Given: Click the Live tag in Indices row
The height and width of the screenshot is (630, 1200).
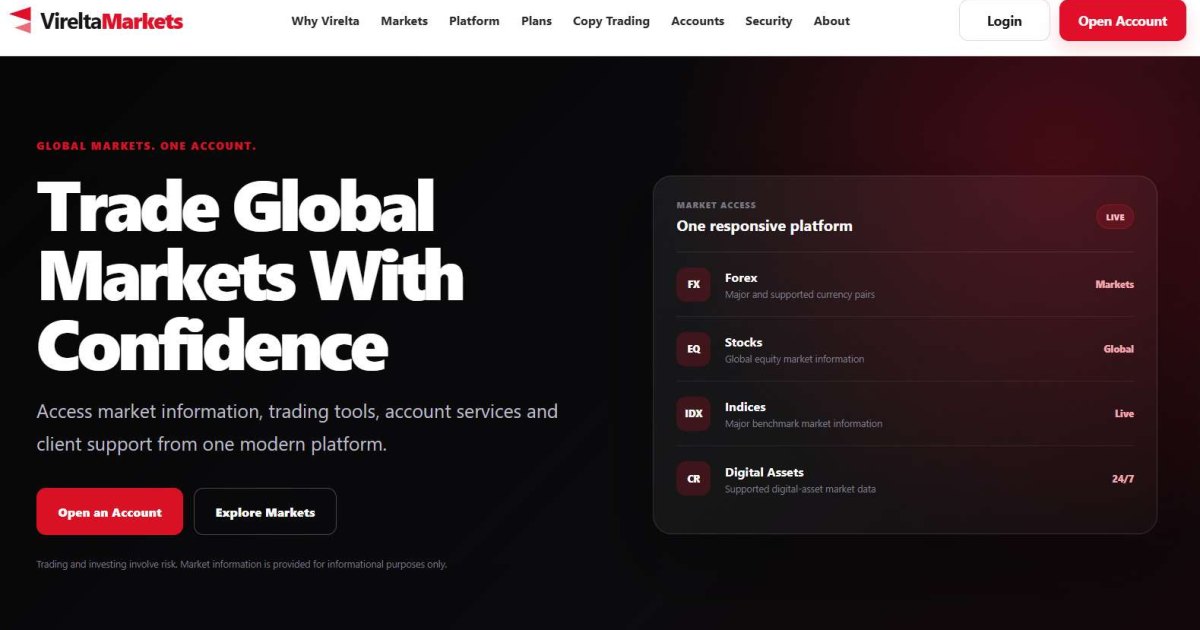Looking at the screenshot, I should pyautogui.click(x=1124, y=414).
